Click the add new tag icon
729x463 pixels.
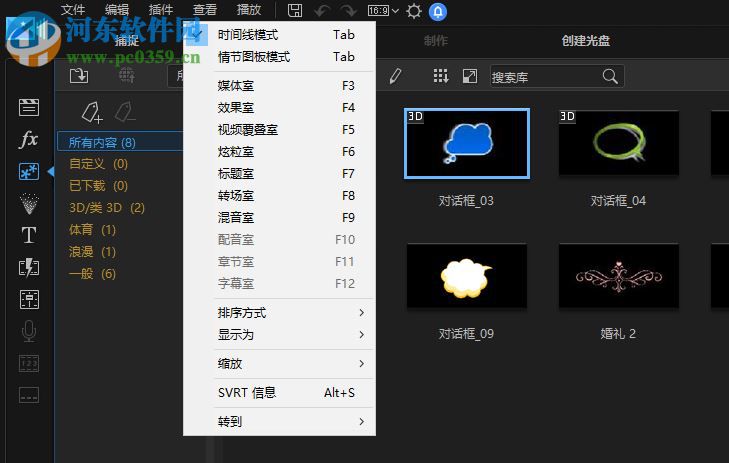coord(92,112)
